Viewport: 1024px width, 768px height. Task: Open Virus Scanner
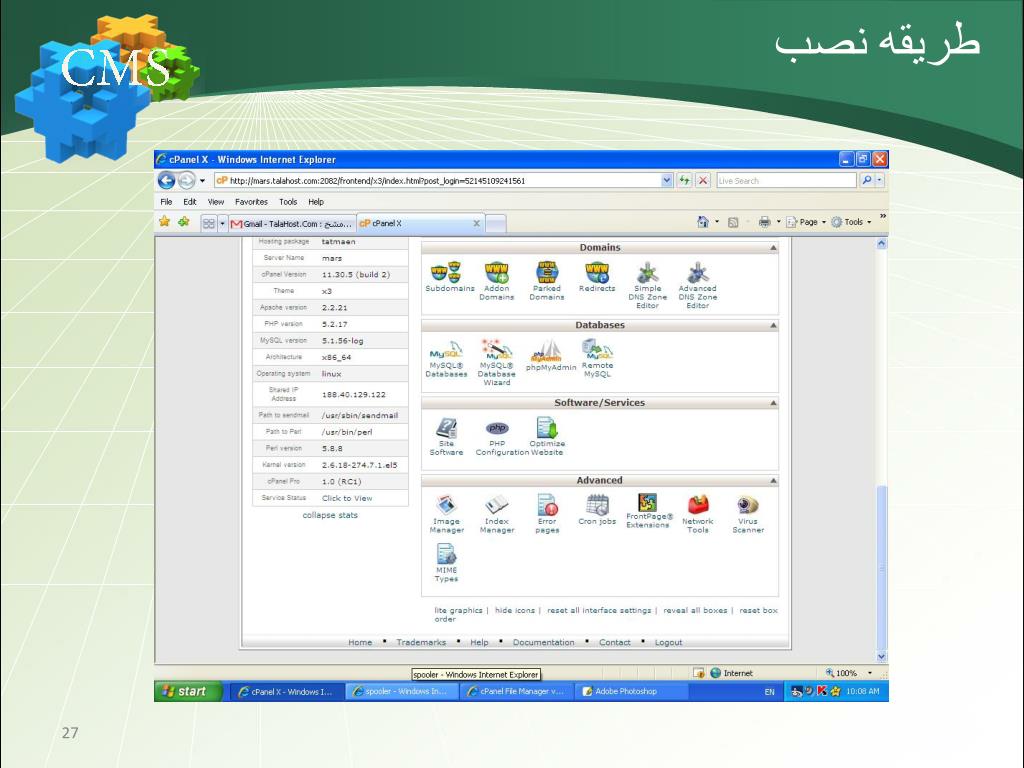click(748, 514)
